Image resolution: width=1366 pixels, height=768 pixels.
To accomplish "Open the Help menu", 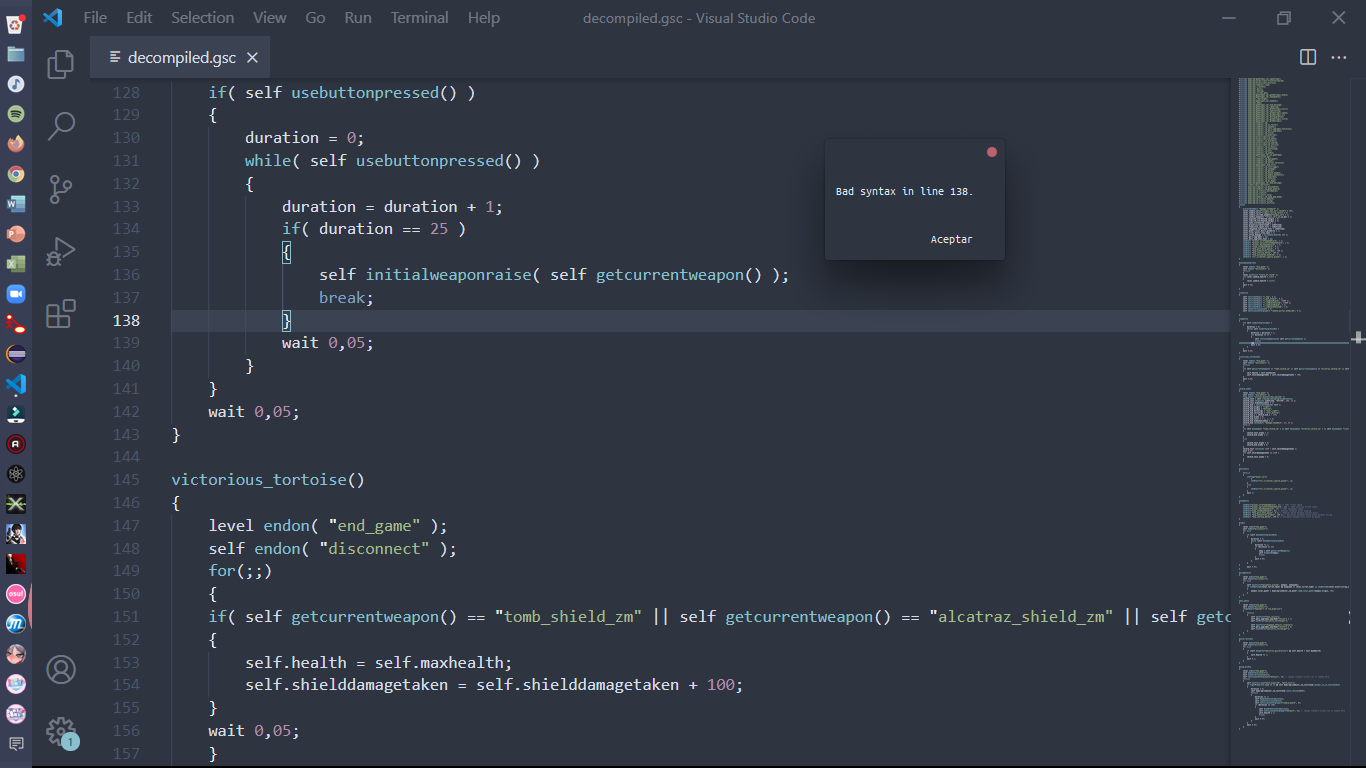I will pos(483,18).
